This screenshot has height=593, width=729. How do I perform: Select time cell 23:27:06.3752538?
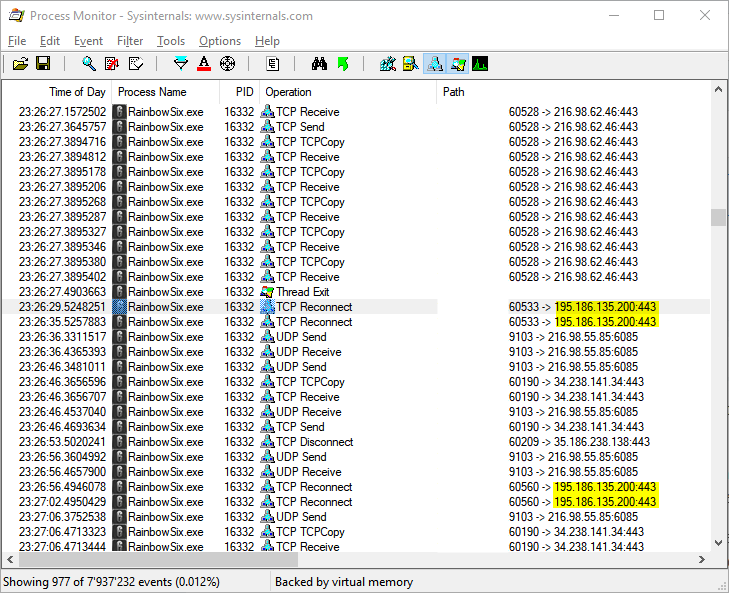[62, 517]
